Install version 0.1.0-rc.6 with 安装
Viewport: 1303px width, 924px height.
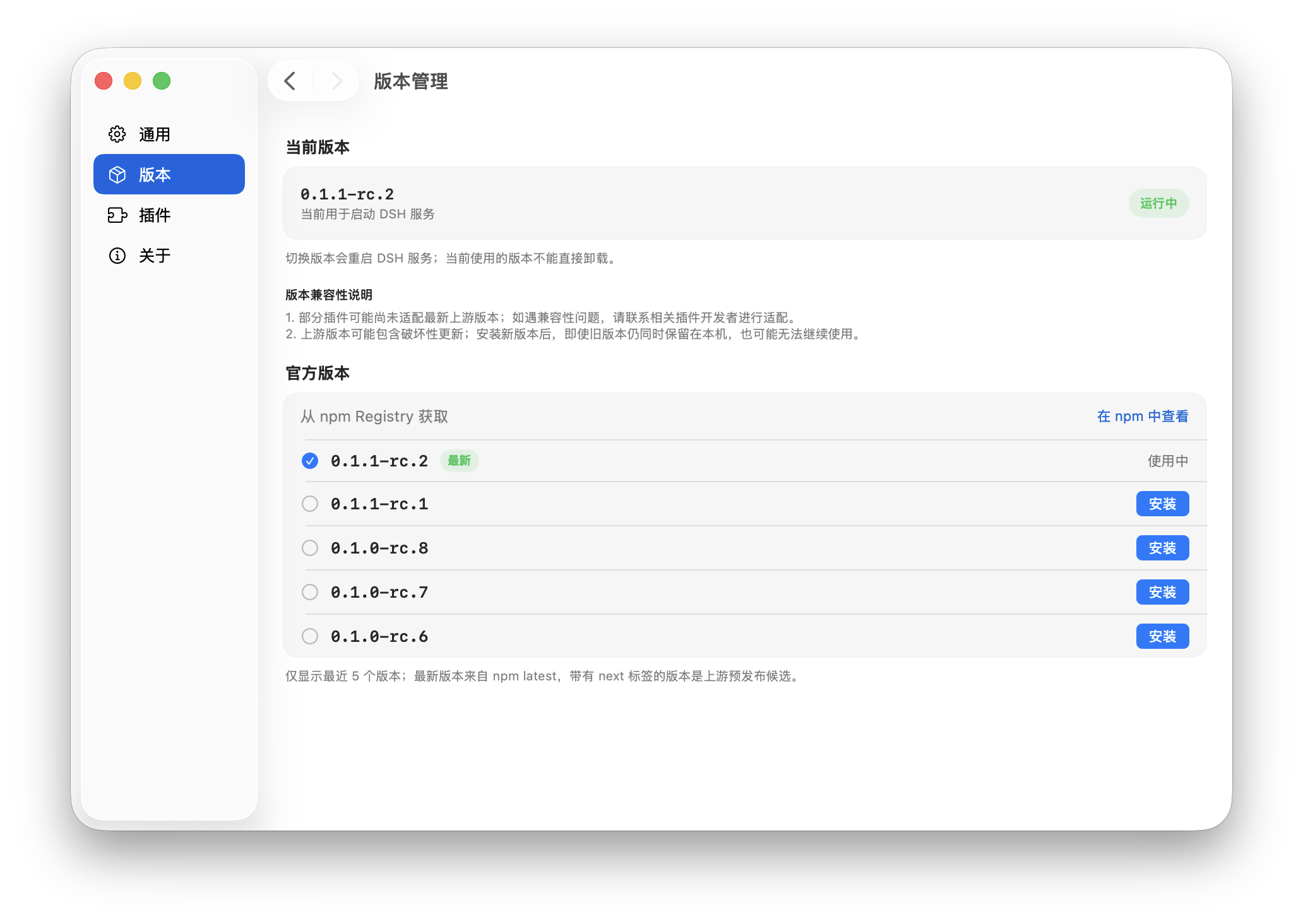coord(1162,636)
